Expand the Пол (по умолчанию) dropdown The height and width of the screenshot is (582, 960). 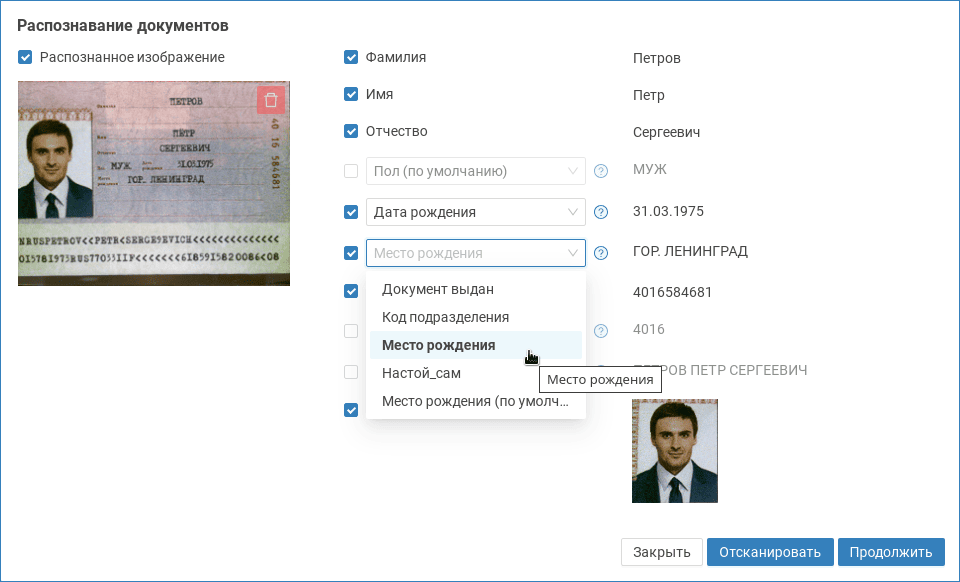(x=475, y=171)
